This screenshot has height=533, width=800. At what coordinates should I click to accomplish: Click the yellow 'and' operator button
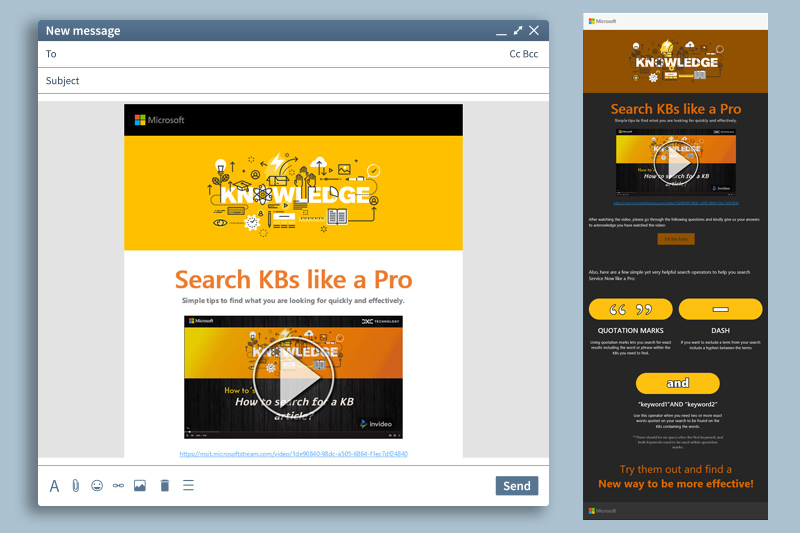point(677,383)
